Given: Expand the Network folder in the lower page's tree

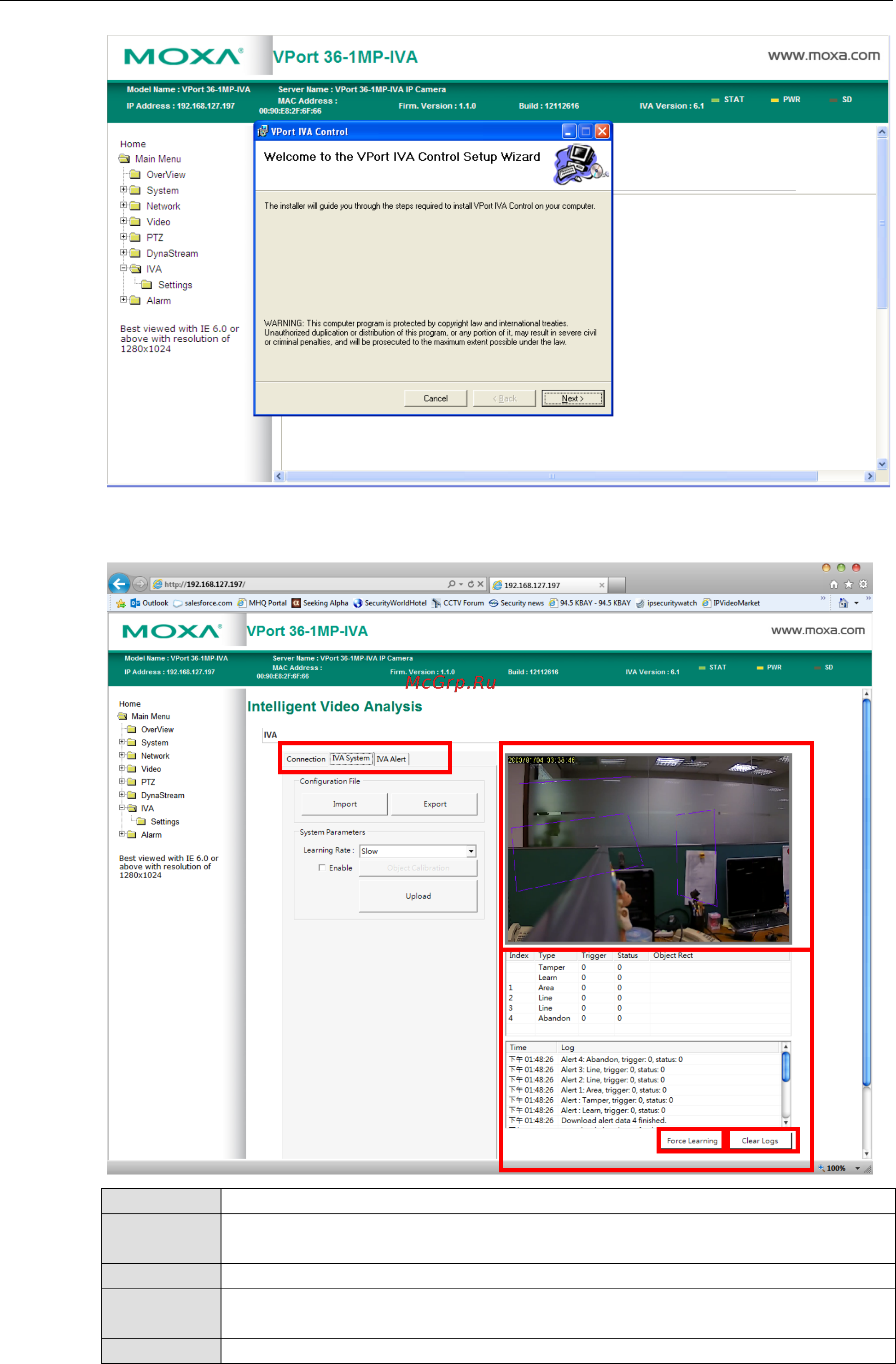Looking at the screenshot, I should point(122,755).
